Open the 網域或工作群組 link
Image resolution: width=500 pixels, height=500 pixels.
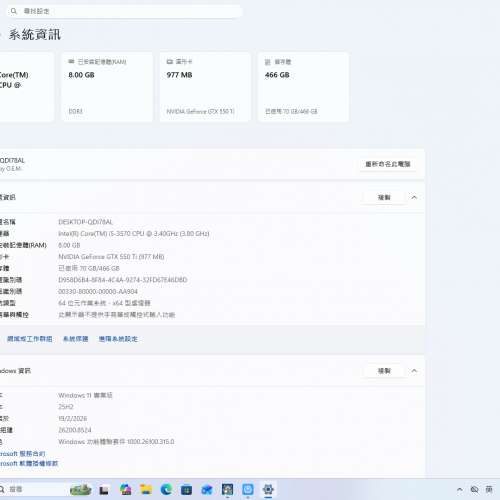point(30,339)
